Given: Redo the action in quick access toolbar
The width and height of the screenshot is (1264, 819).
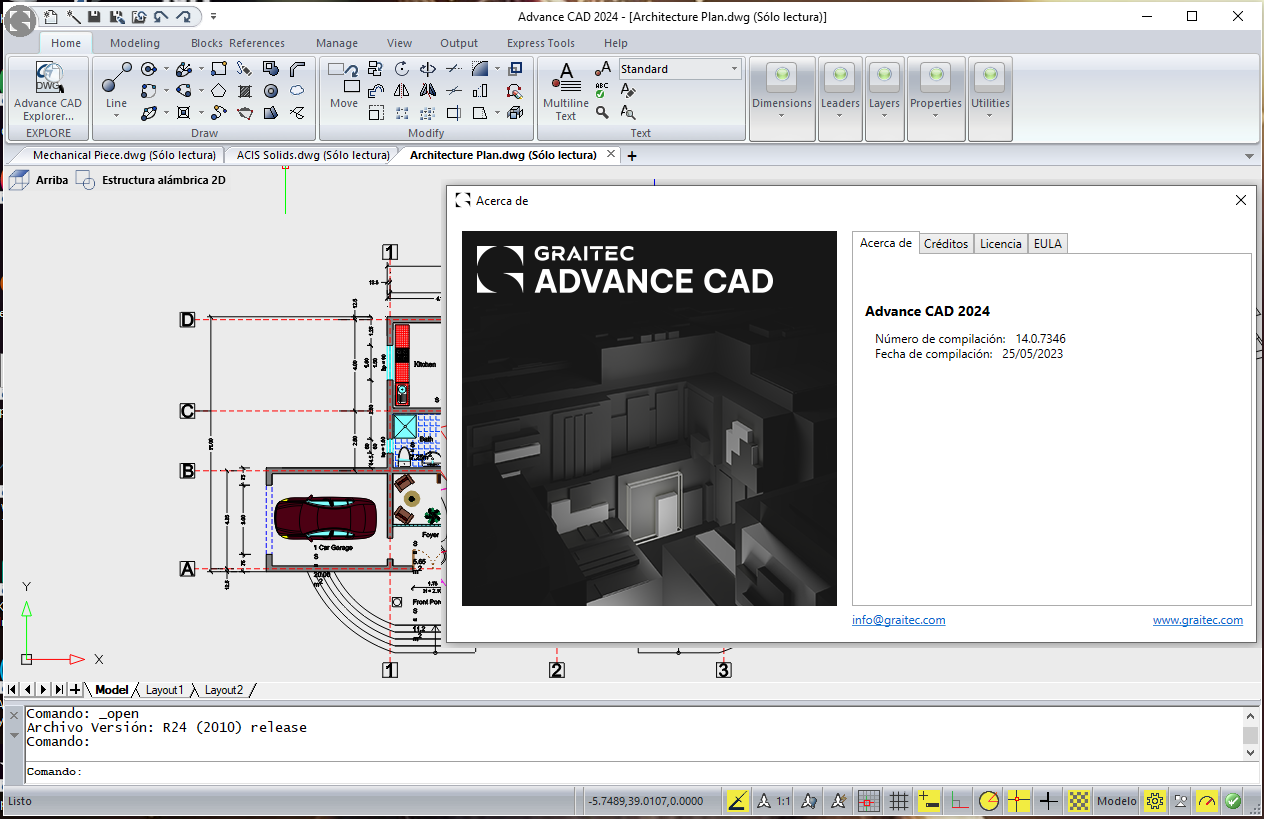Looking at the screenshot, I should (x=183, y=17).
